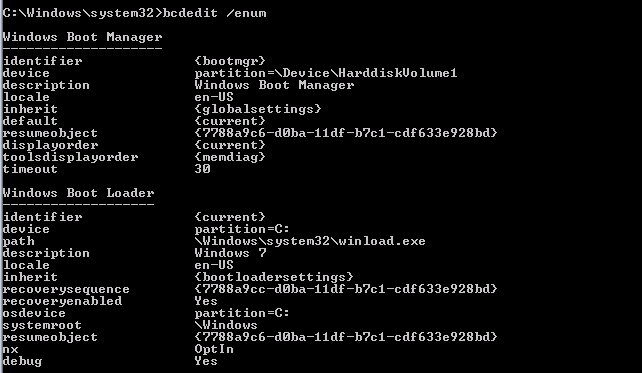Click the {current} value beside default
The image size is (642, 373).
pyautogui.click(x=230, y=121)
